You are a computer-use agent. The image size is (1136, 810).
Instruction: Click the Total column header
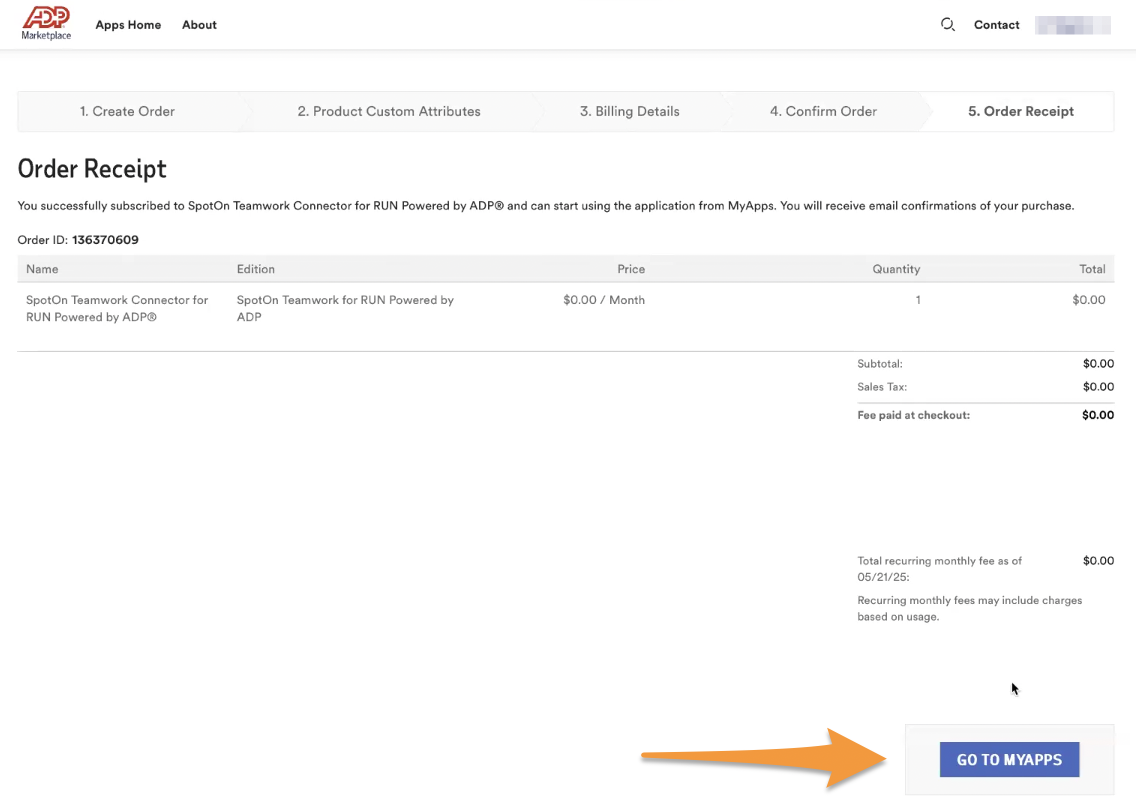(x=1092, y=269)
